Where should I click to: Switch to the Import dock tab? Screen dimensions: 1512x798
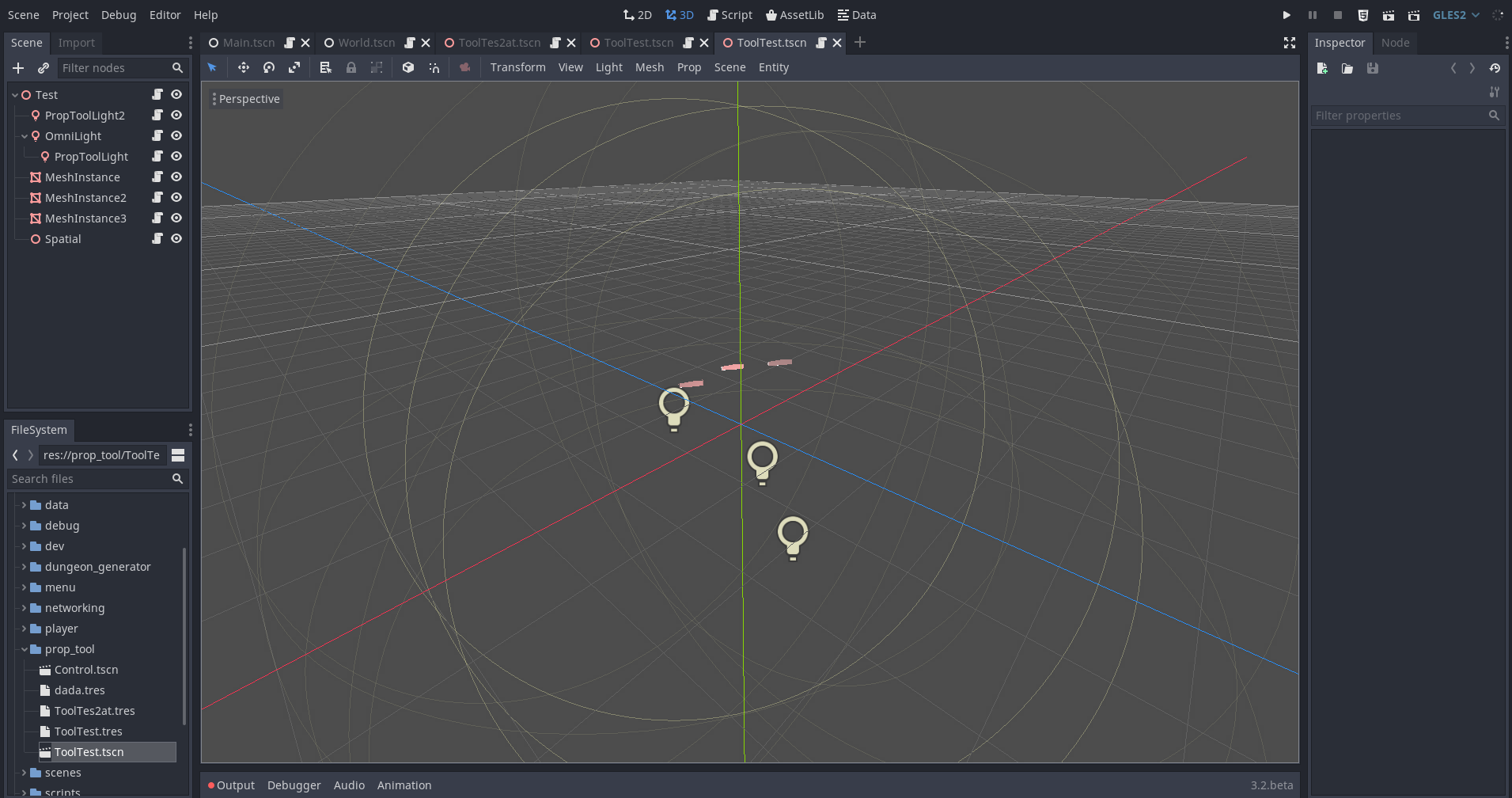tap(76, 43)
